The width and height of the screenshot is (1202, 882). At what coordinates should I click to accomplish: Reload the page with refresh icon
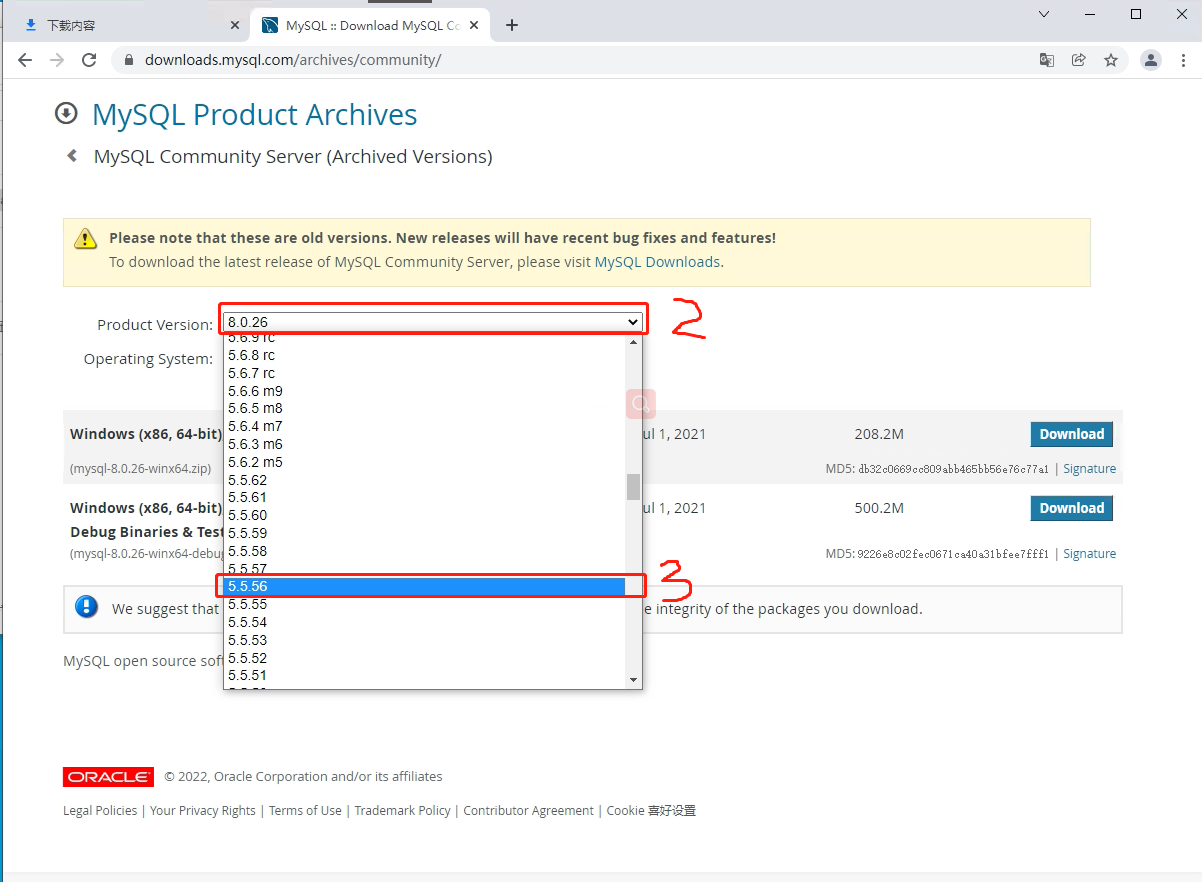coord(89,60)
